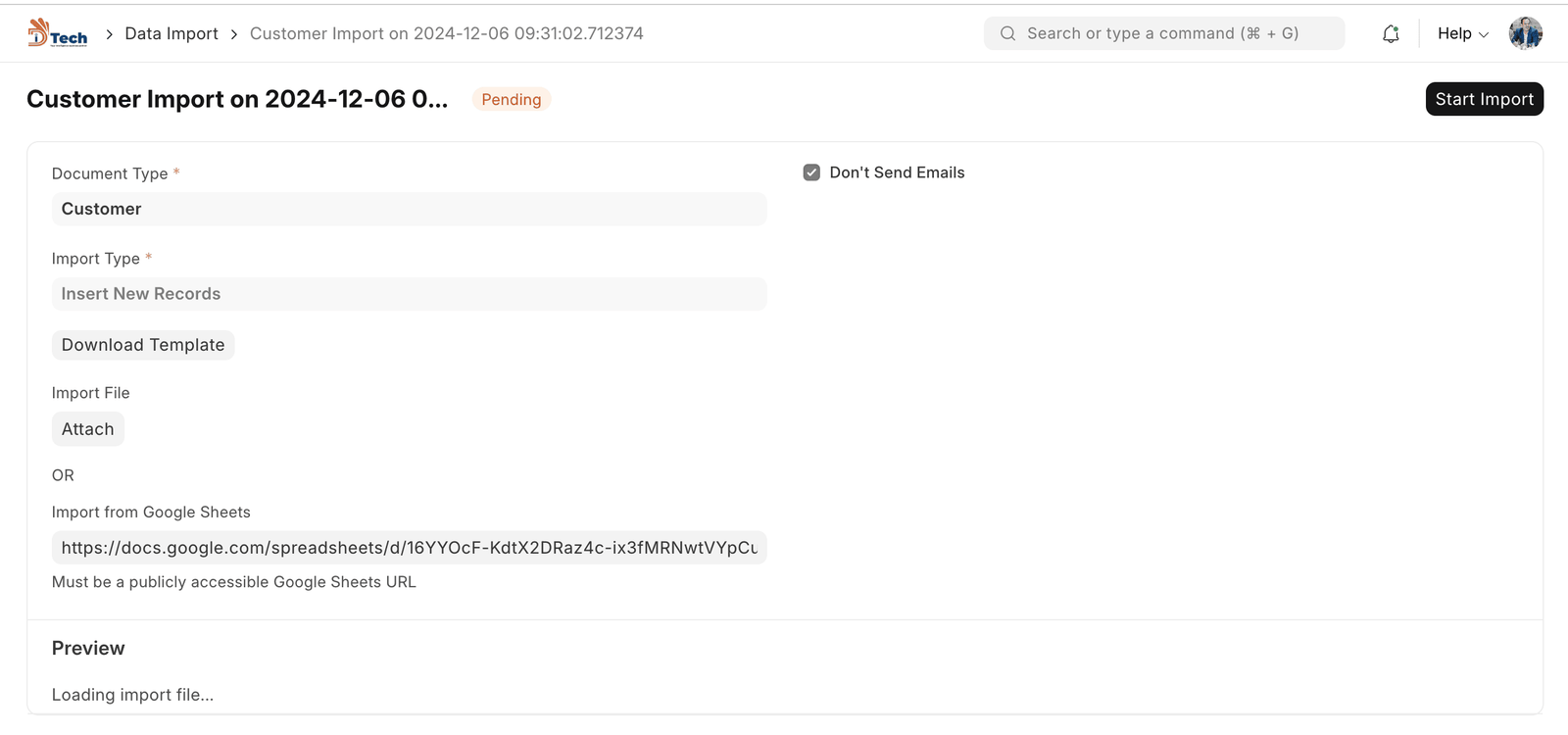Click the Customer Import page title

tap(237, 99)
